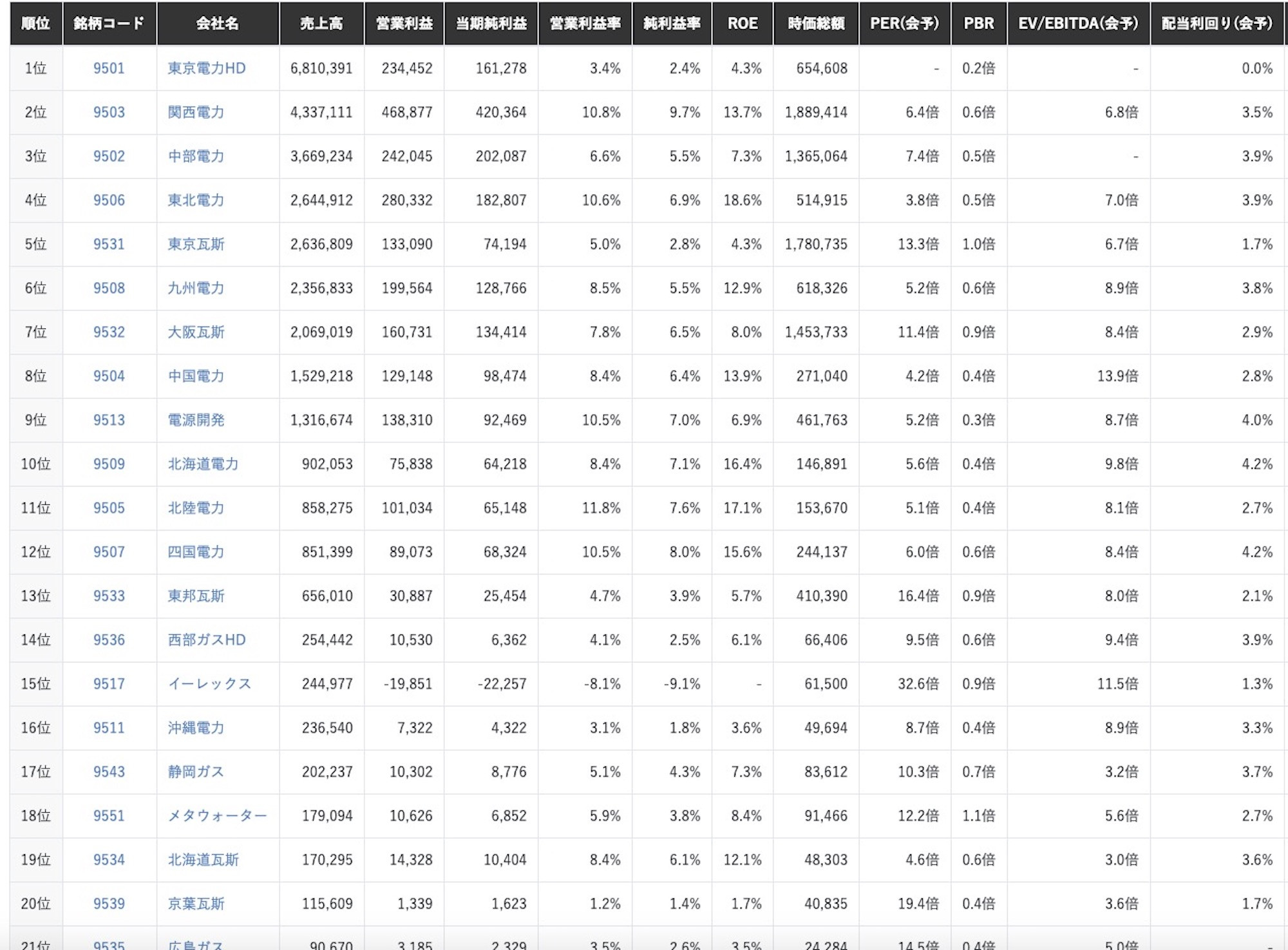This screenshot has height=950, width=1288.
Task: Open stock code link 9511
Action: [x=109, y=728]
